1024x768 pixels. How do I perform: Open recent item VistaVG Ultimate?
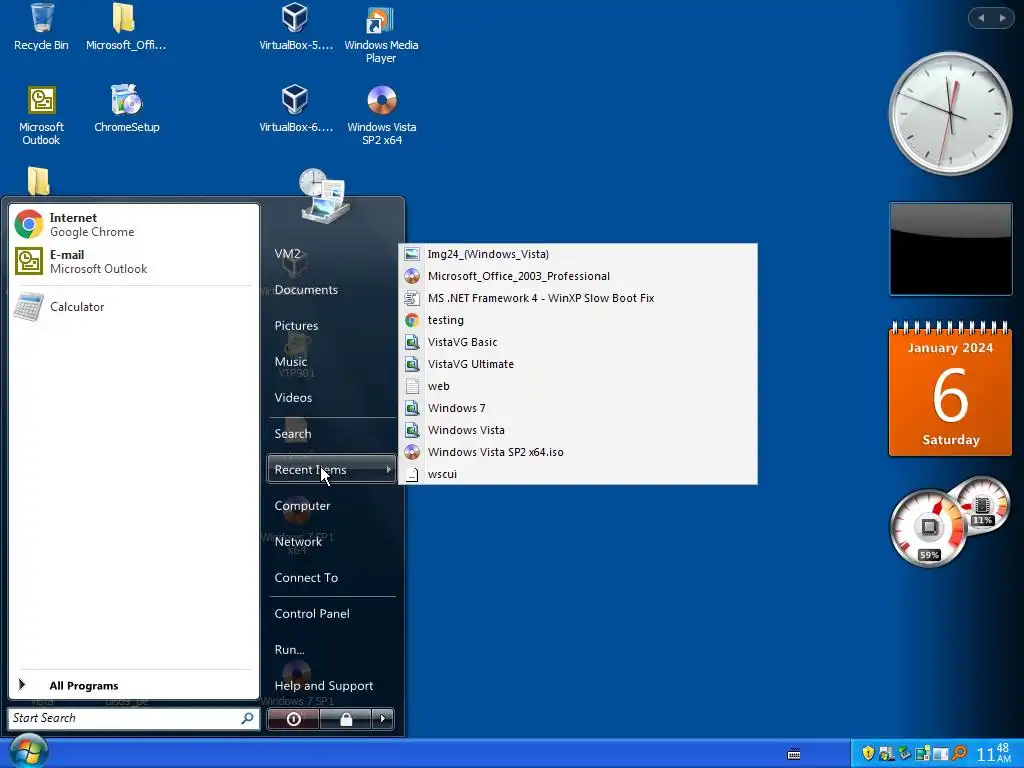pos(578,364)
